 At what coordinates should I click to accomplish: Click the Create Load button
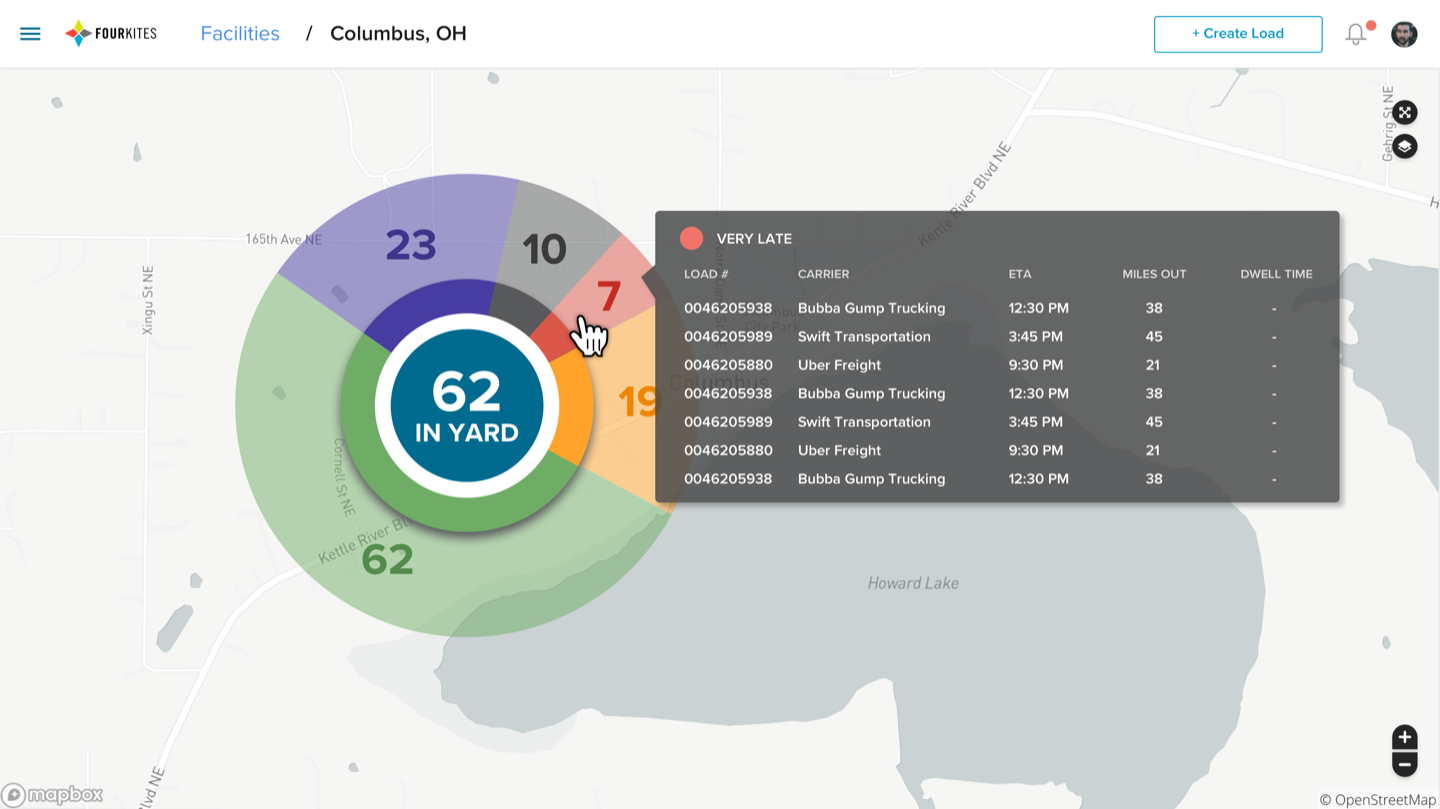(1238, 34)
